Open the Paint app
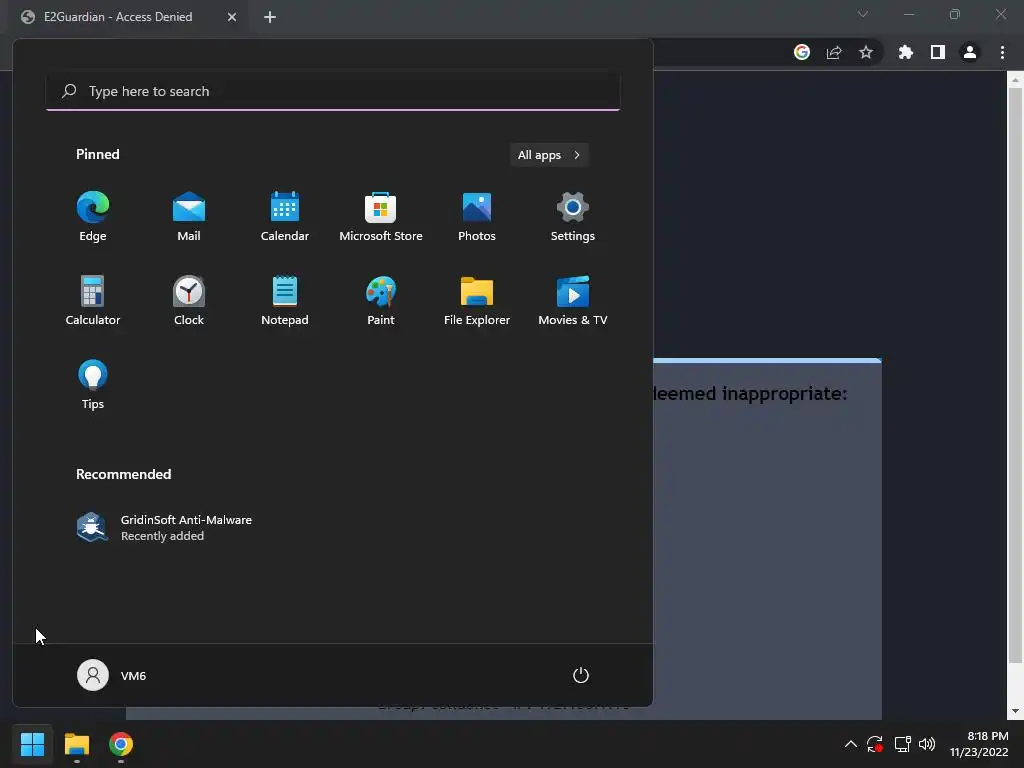The width and height of the screenshot is (1024, 768). (381, 300)
